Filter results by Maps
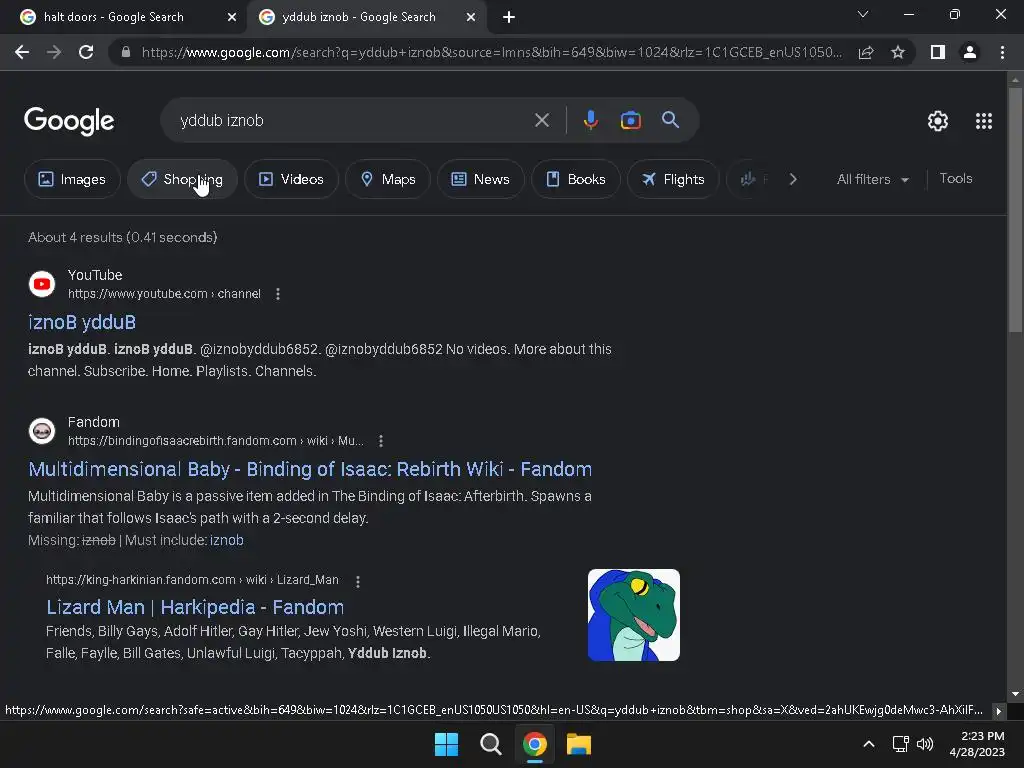1024x768 pixels. pyautogui.click(x=388, y=179)
